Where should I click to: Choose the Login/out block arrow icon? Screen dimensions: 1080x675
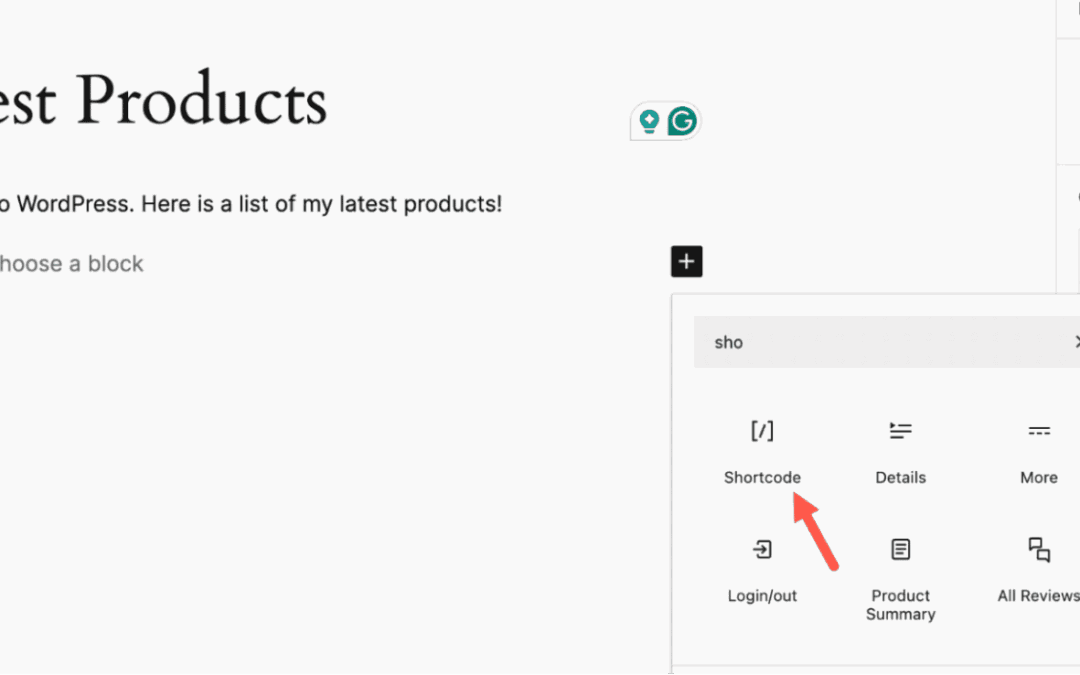click(762, 549)
